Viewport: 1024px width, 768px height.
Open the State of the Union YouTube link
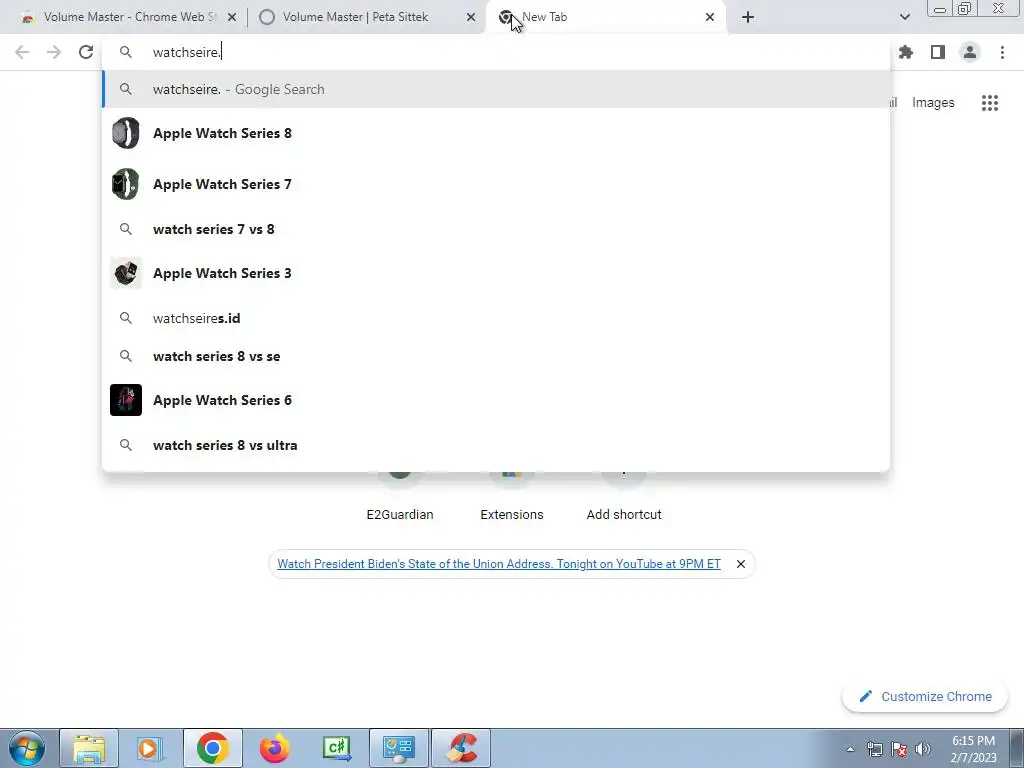(x=499, y=564)
